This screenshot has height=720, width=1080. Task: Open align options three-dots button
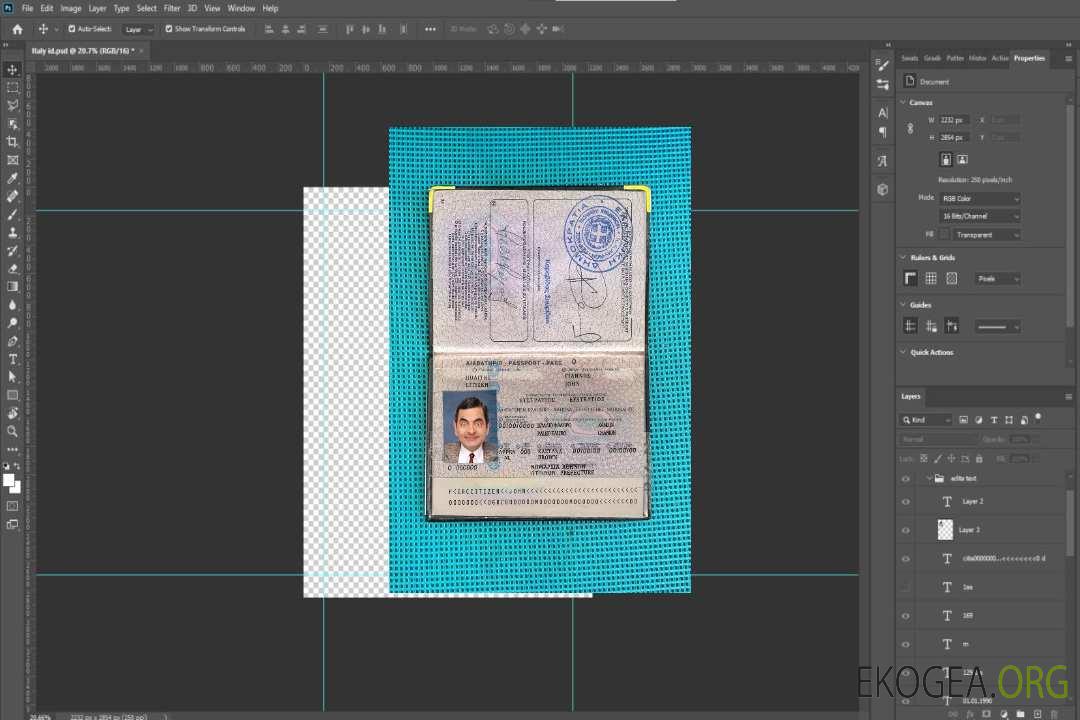[x=430, y=29]
